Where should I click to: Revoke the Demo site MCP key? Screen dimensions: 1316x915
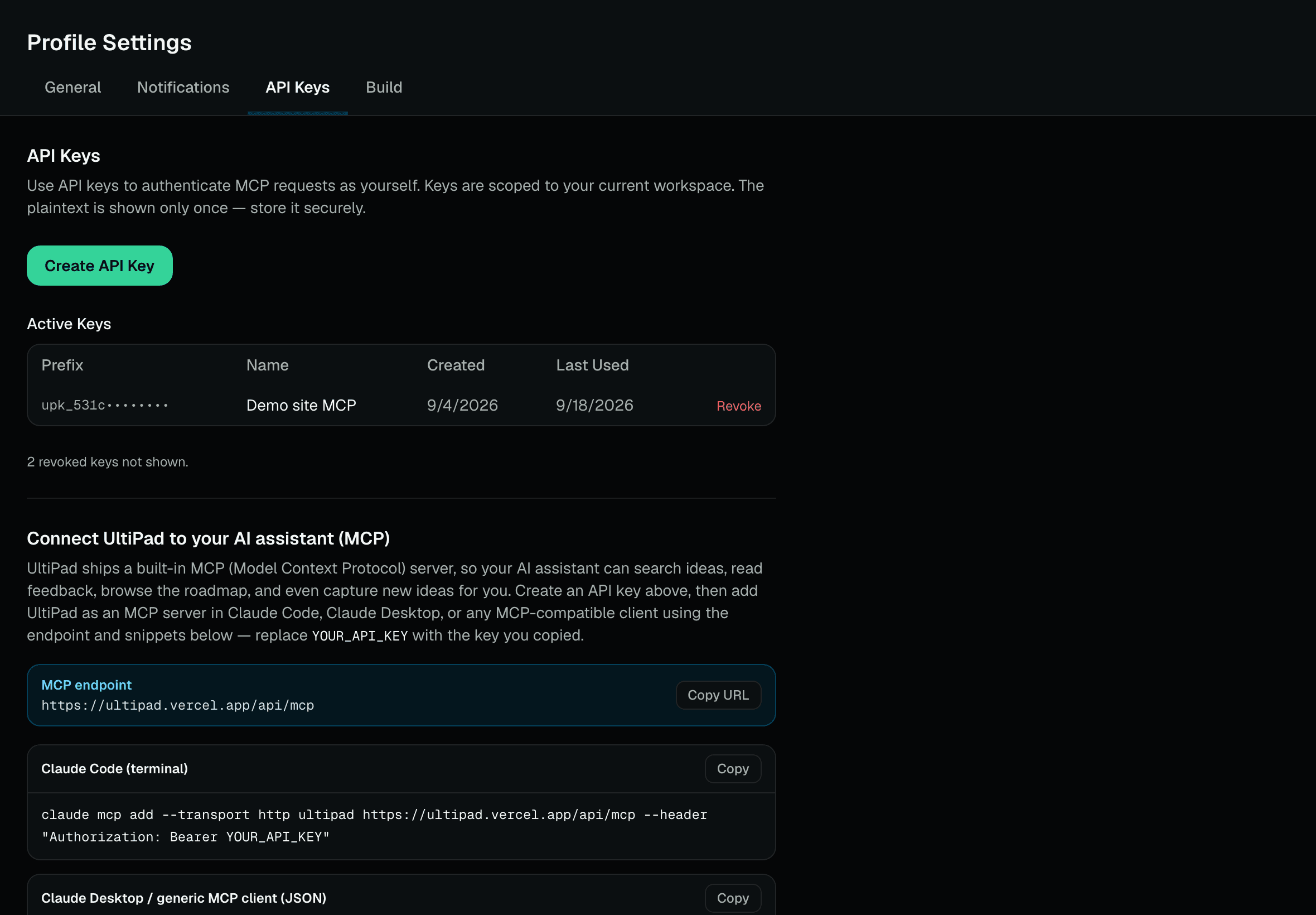point(738,406)
